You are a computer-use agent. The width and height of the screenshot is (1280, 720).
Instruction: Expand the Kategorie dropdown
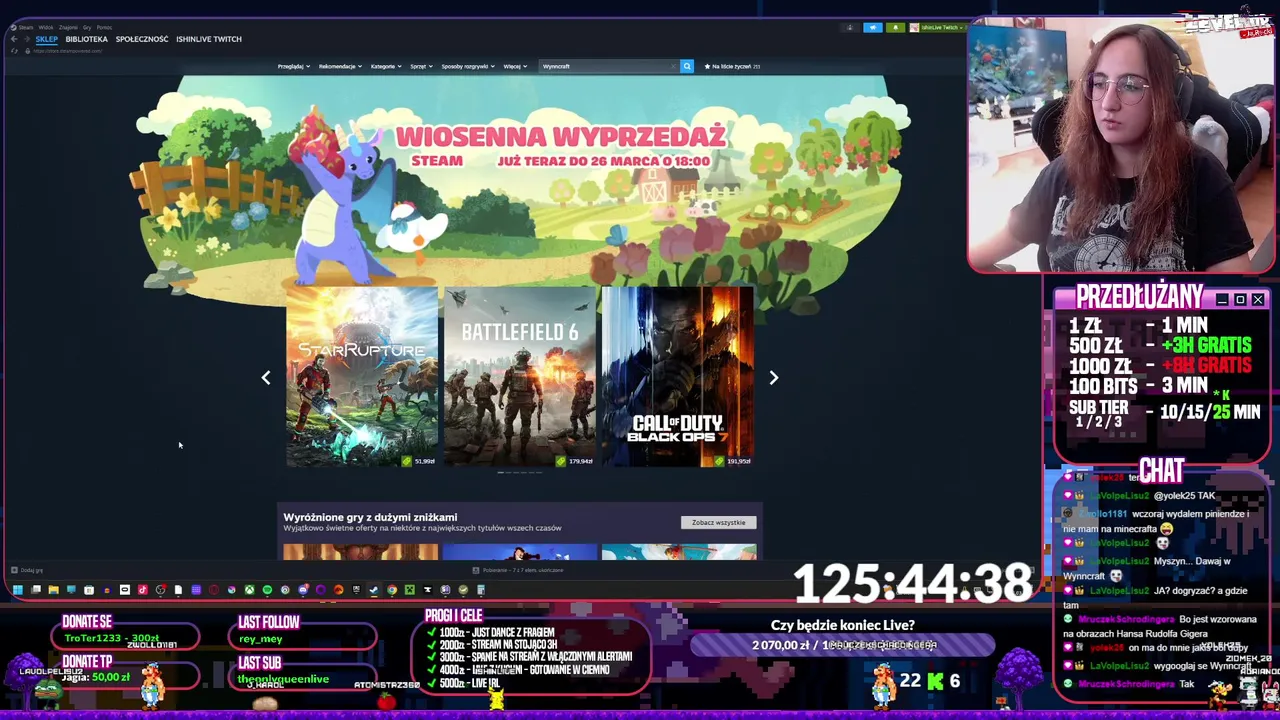click(x=386, y=66)
